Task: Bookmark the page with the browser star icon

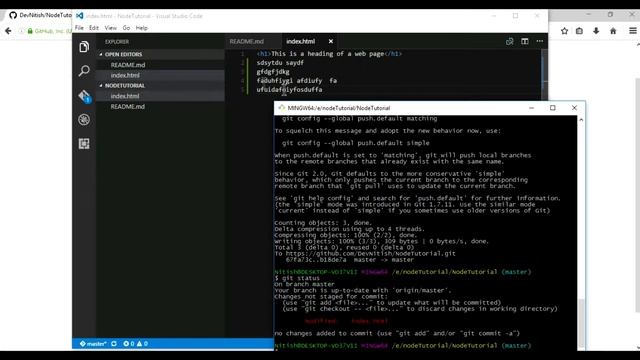Action: point(564,31)
